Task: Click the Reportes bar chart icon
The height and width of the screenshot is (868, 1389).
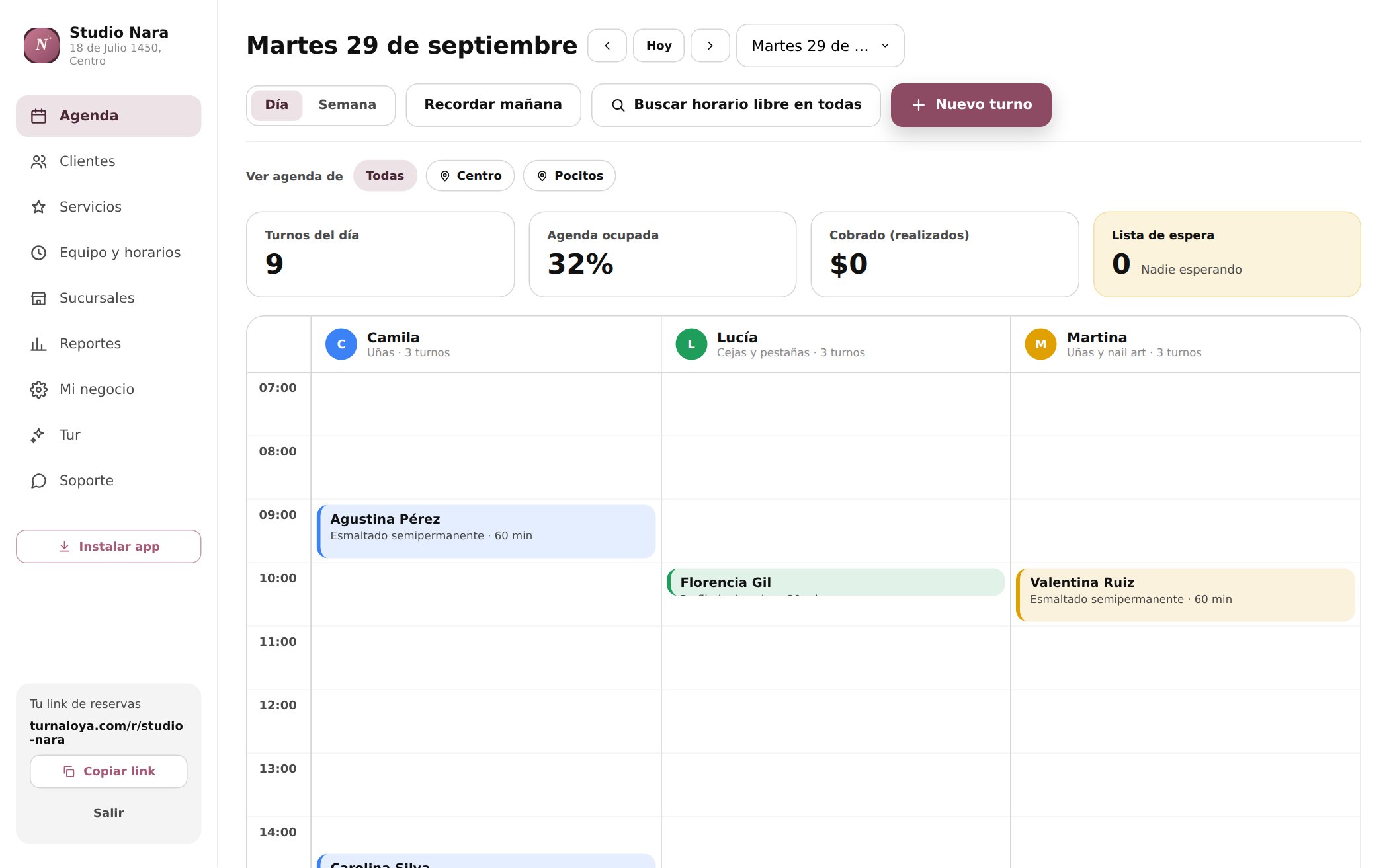Action: [39, 344]
